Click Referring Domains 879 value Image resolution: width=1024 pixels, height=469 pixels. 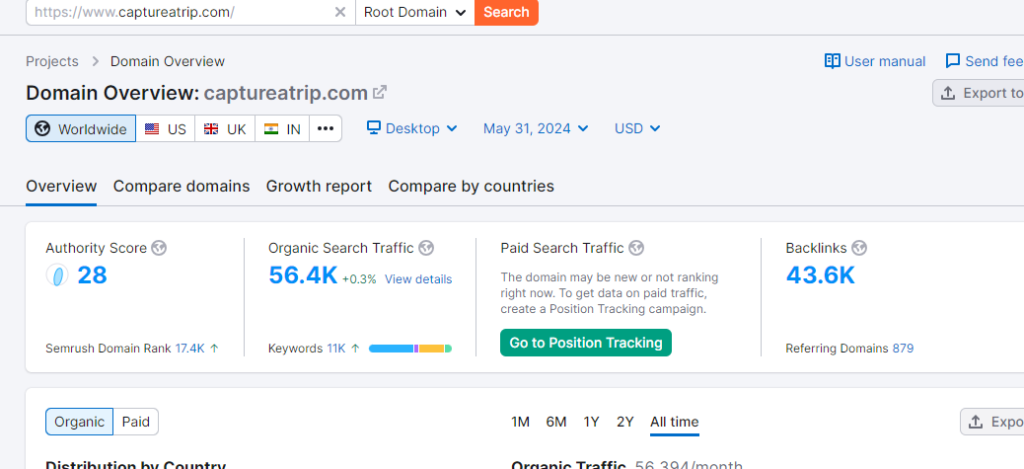coord(903,348)
